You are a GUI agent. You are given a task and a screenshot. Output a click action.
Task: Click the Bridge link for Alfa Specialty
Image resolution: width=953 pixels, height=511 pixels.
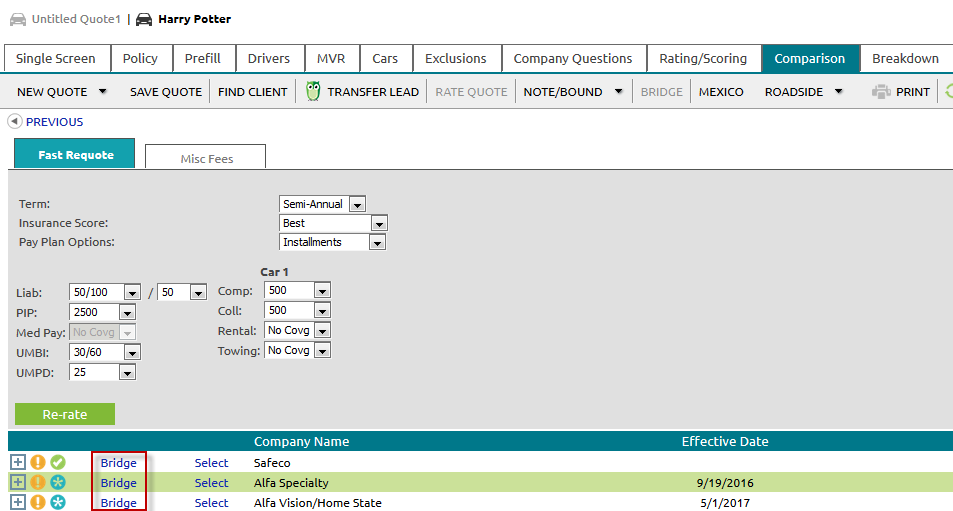point(118,483)
